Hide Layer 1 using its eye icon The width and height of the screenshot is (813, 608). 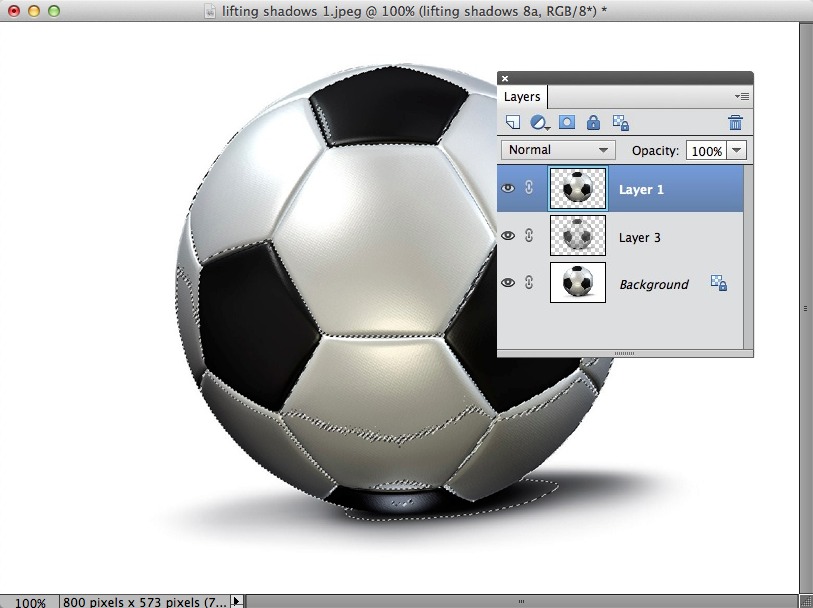click(508, 189)
